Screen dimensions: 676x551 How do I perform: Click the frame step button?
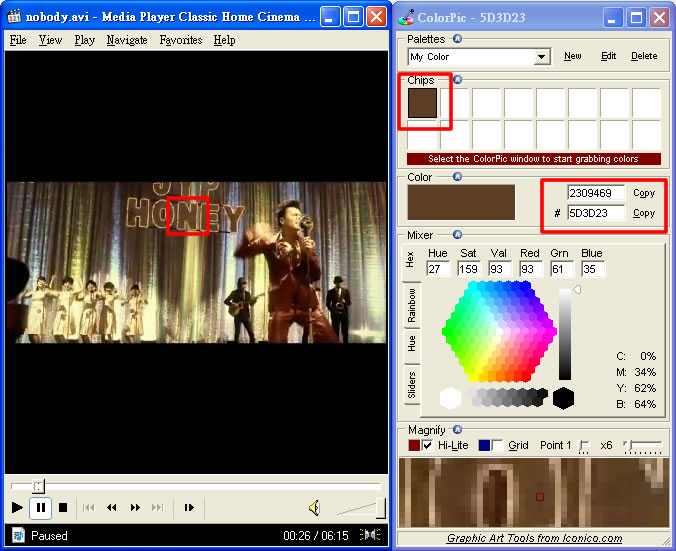[x=188, y=508]
